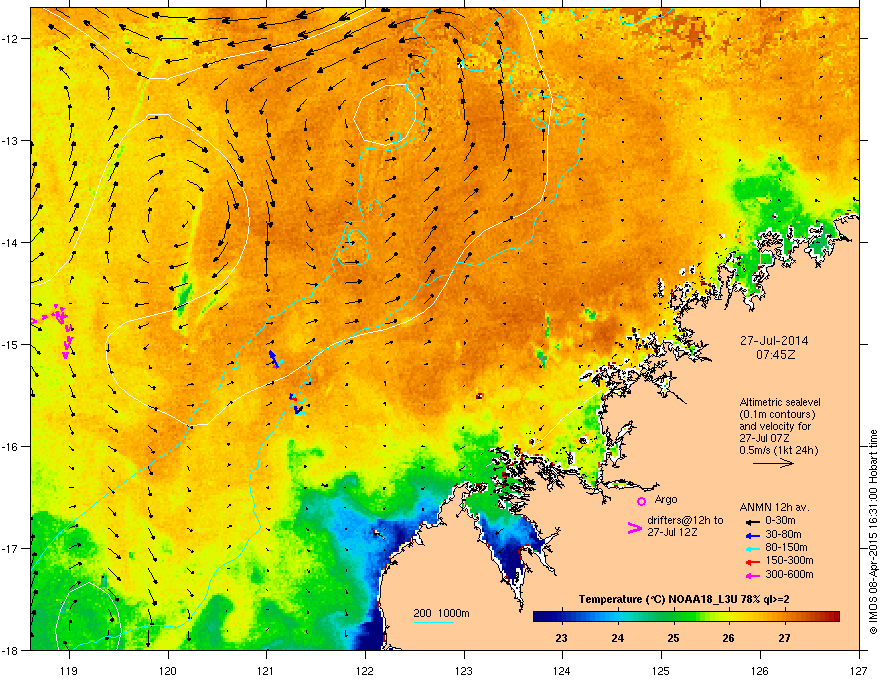This screenshot has width=880, height=680.
Task: Click the 'ANMN 12h av.' legend heading
Action: coord(774,507)
